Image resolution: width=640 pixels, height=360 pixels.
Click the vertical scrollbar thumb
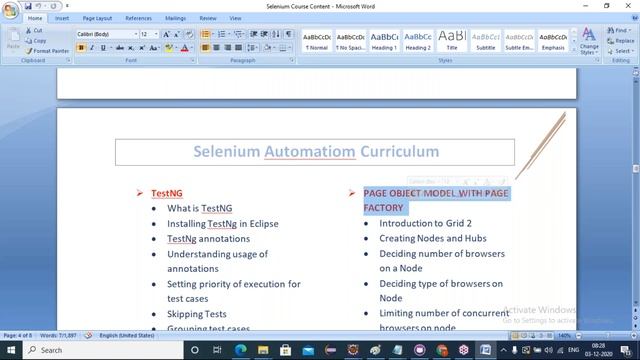click(x=636, y=169)
